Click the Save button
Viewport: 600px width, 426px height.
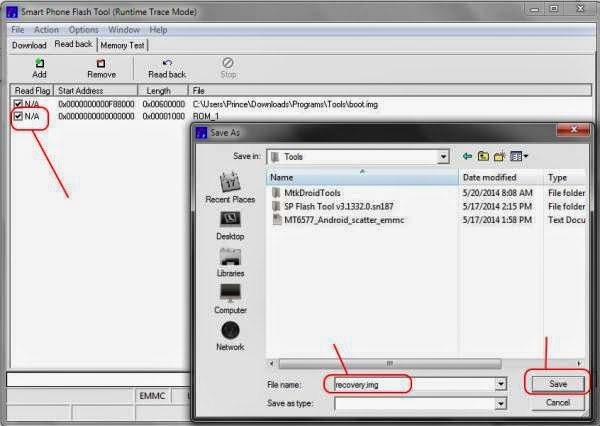click(558, 384)
